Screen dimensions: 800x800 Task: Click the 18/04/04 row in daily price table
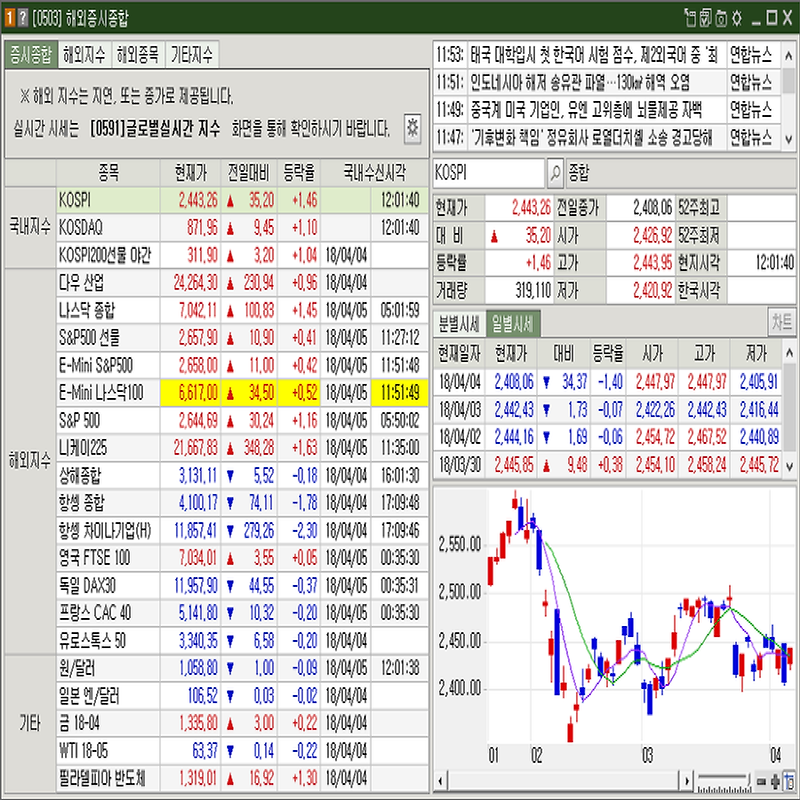click(608, 382)
